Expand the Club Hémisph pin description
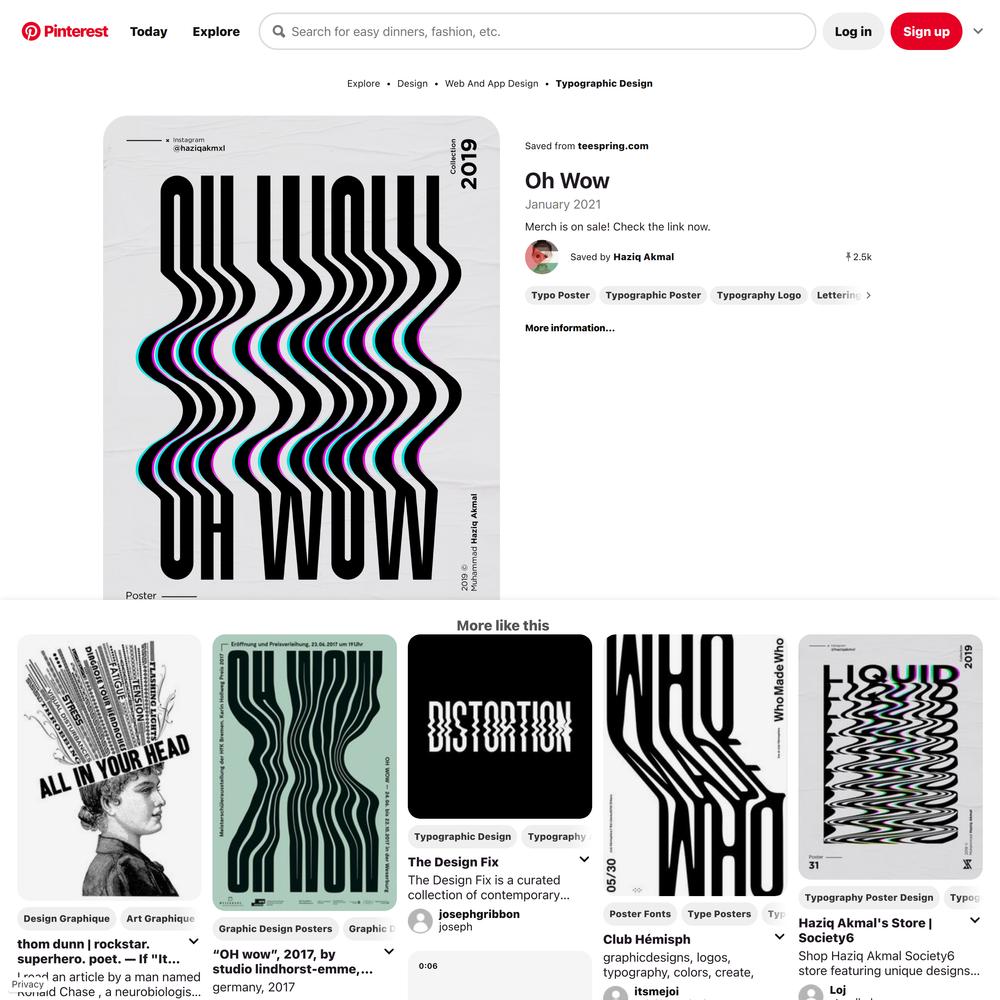This screenshot has width=1000, height=1000. coord(779,937)
